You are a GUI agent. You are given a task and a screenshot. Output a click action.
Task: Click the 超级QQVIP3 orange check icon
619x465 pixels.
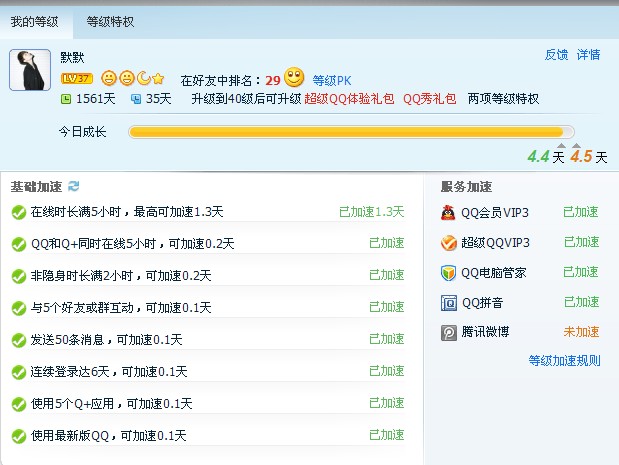pos(448,243)
